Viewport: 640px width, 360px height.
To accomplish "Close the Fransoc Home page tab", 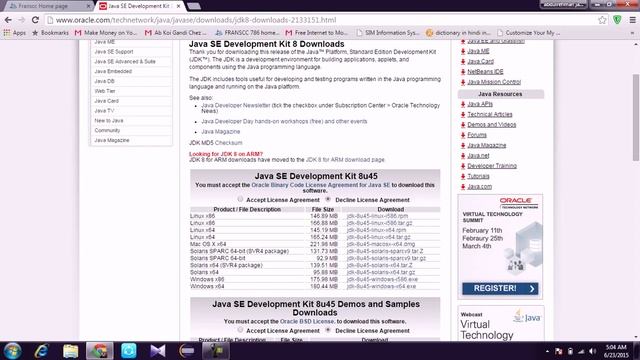I will [89, 6].
